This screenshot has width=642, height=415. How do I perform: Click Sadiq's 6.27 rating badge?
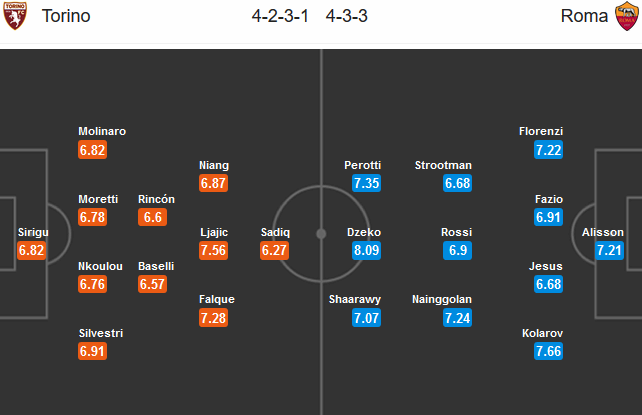click(274, 250)
